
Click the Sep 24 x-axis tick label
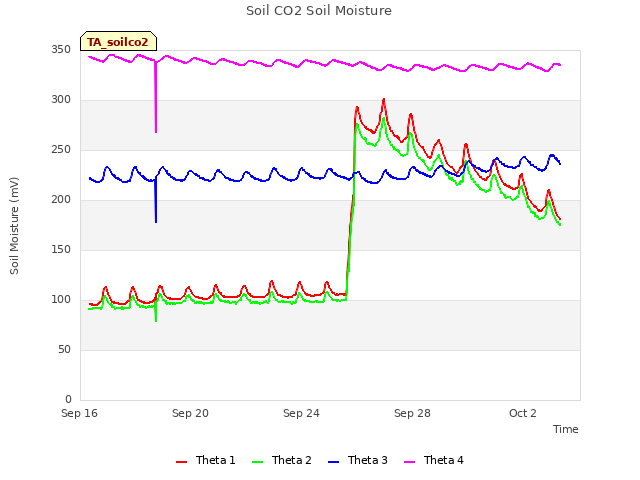pos(301,413)
